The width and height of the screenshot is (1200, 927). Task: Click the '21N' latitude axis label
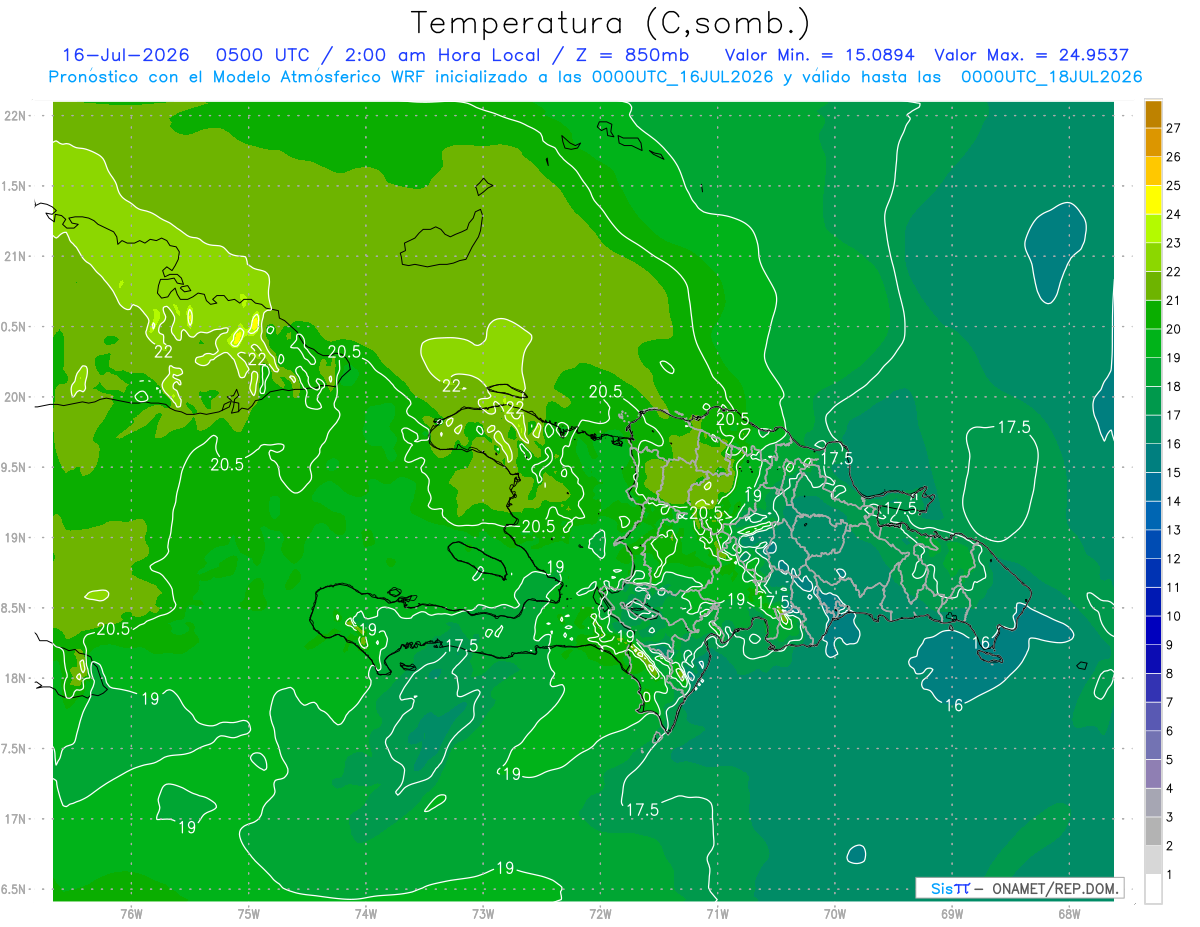[17, 256]
